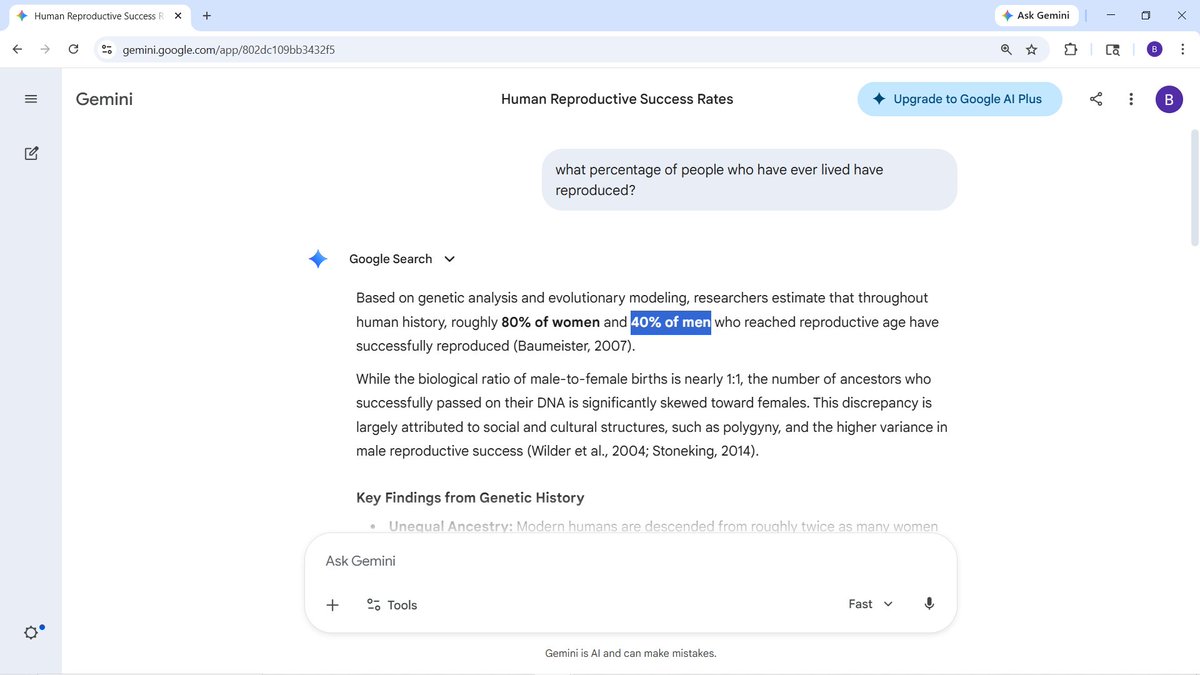
Task: Open the Fast model selector dropdown
Action: pos(871,604)
